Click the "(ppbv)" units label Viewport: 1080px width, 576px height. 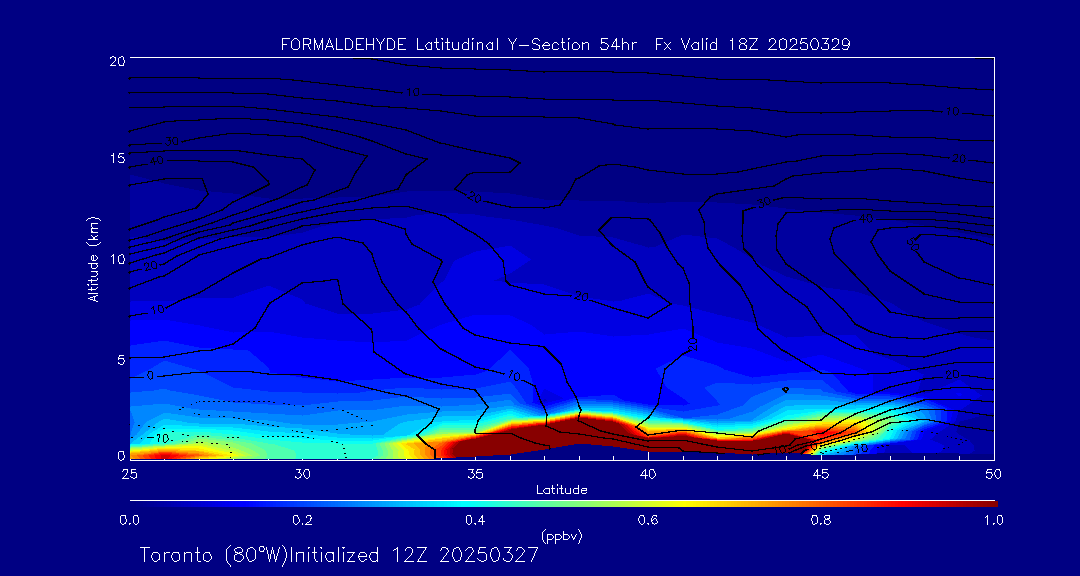(x=561, y=536)
